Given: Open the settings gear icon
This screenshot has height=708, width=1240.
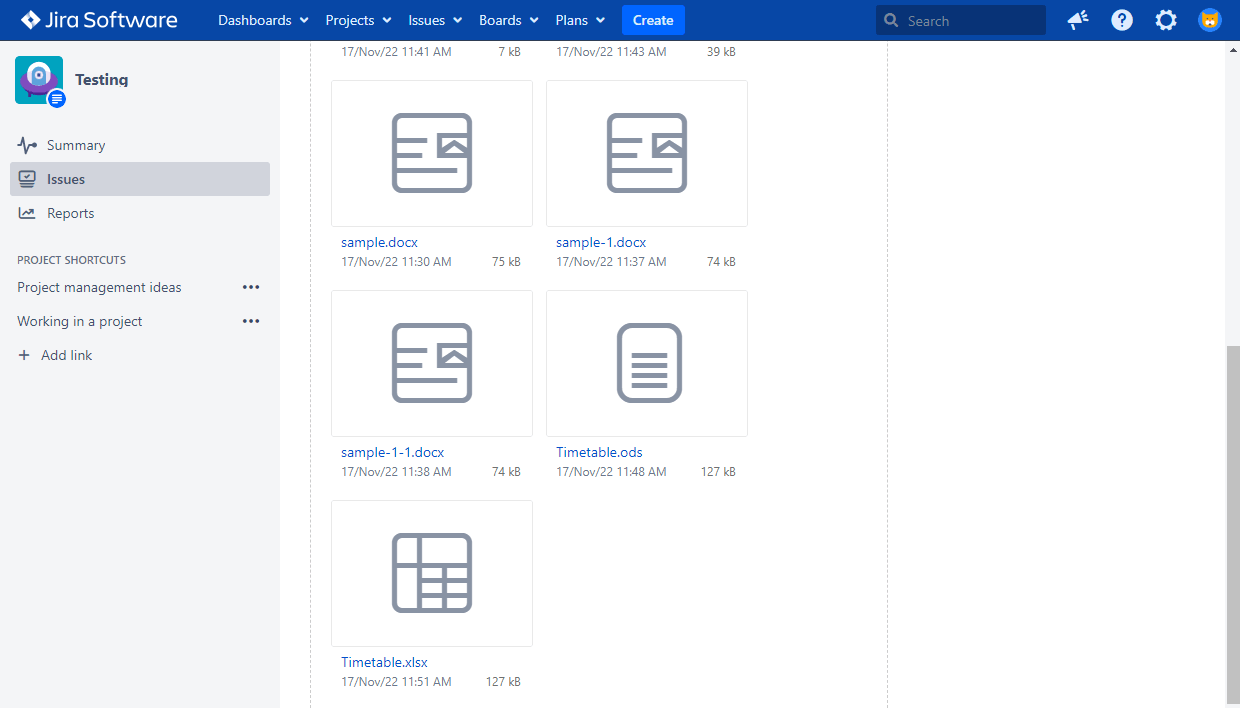Looking at the screenshot, I should [1166, 20].
